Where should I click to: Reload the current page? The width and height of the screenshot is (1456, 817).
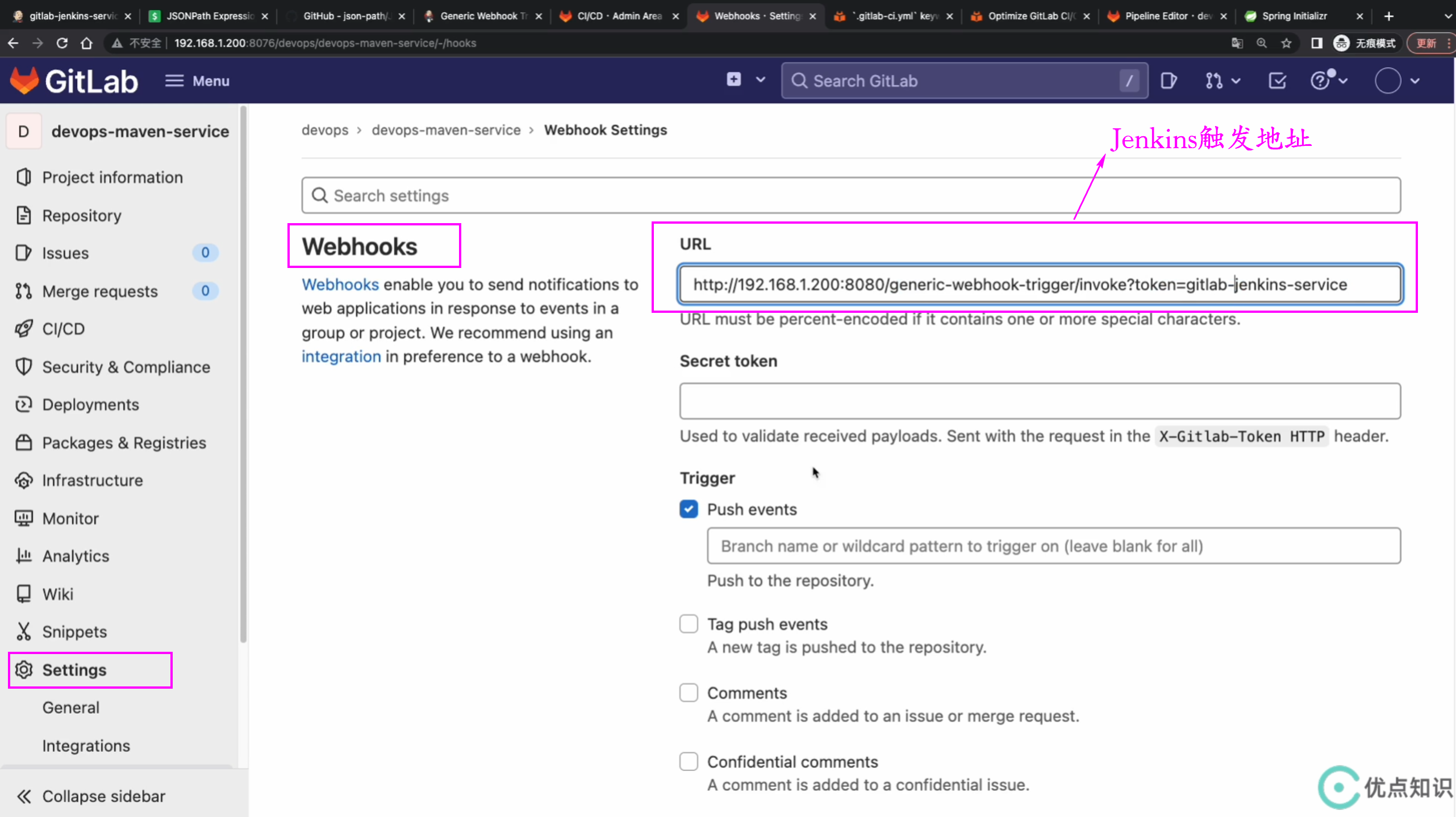pyautogui.click(x=62, y=43)
